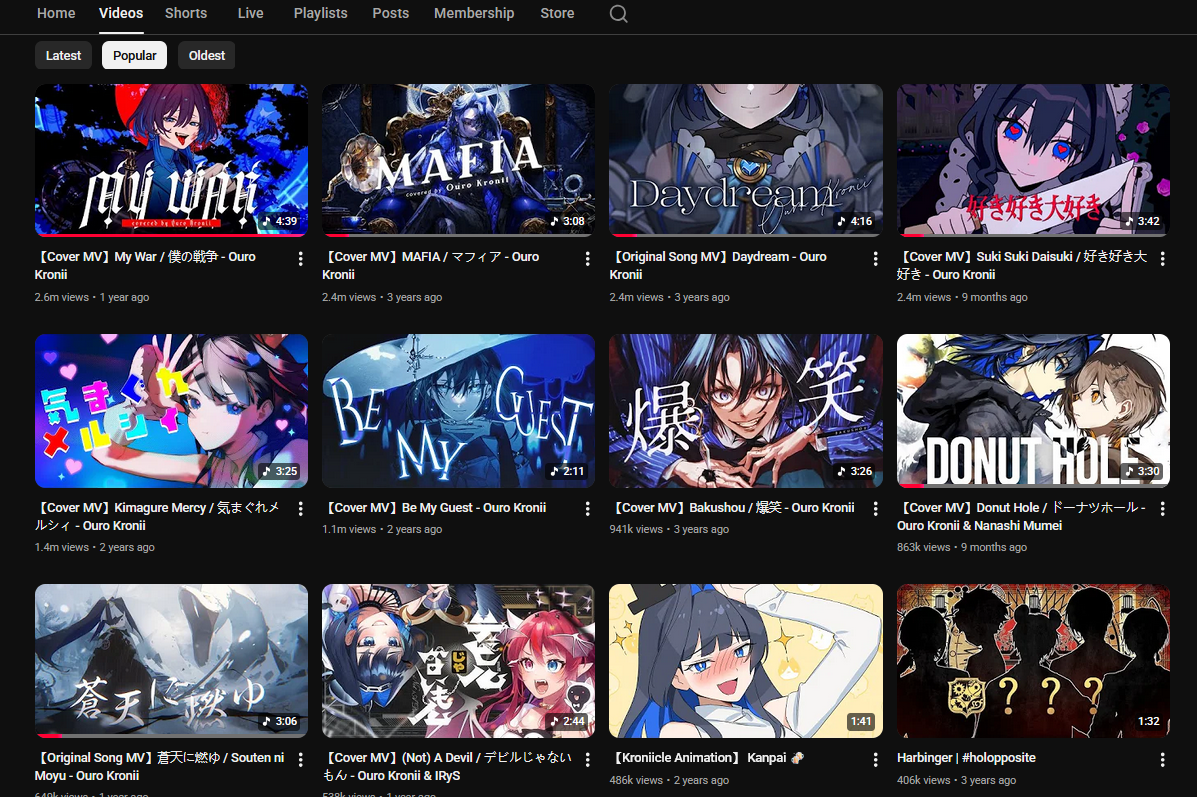
Task: Click the Souten ni Moyu title link
Action: pyautogui.click(x=160, y=766)
